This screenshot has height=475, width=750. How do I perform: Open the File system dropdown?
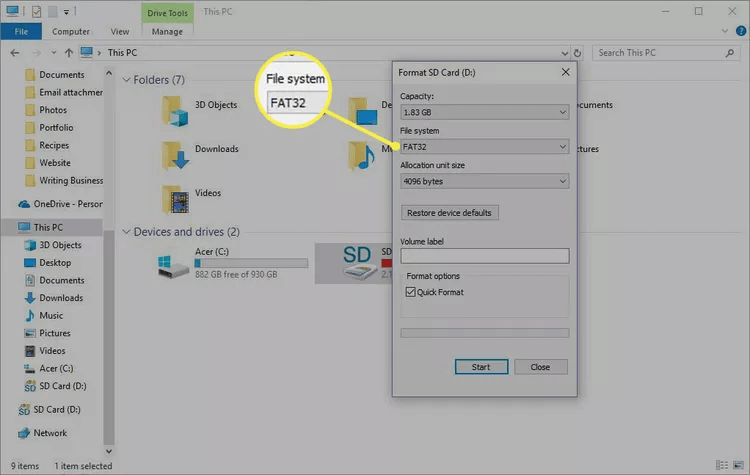click(x=484, y=147)
